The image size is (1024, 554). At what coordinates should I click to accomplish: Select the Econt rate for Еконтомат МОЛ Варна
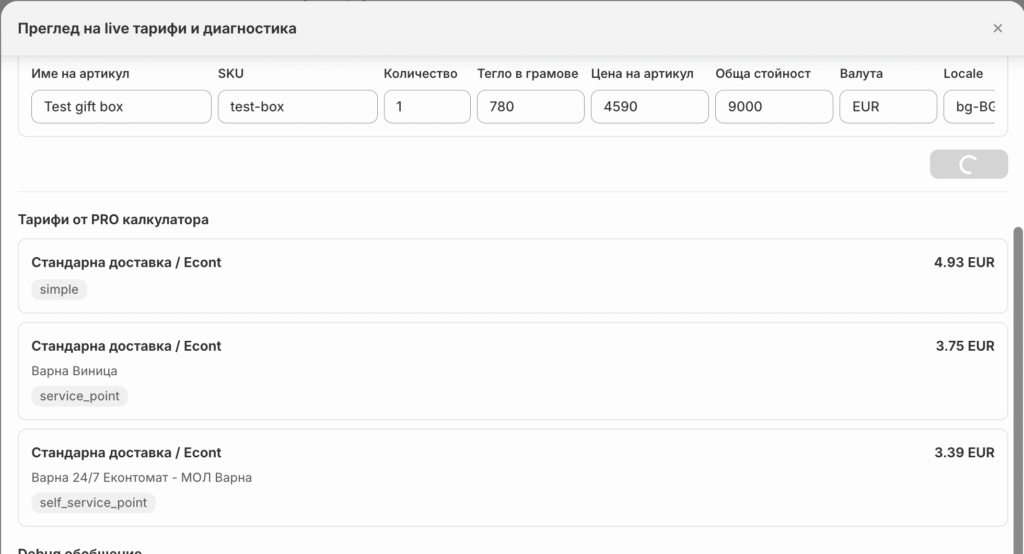click(x=513, y=478)
